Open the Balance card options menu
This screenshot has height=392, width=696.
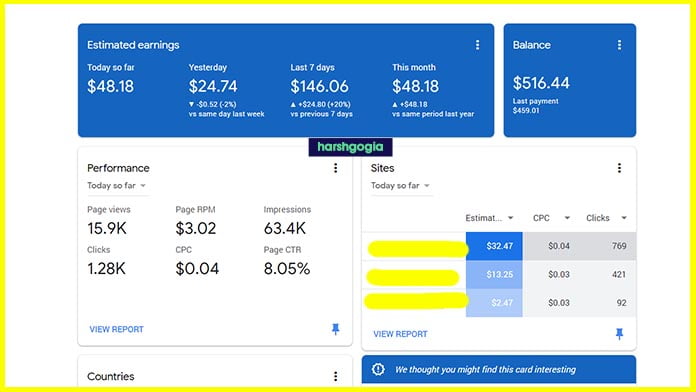click(619, 45)
